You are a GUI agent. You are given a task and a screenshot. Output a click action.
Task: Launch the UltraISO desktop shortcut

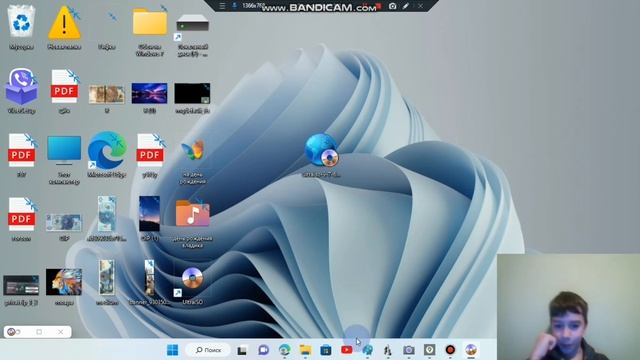point(192,278)
